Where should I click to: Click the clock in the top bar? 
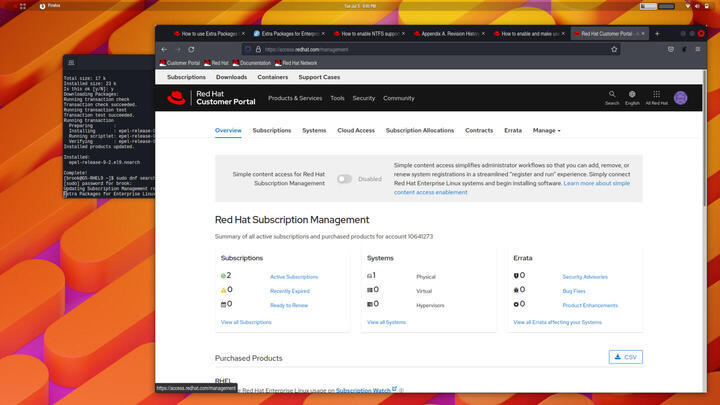360,6
